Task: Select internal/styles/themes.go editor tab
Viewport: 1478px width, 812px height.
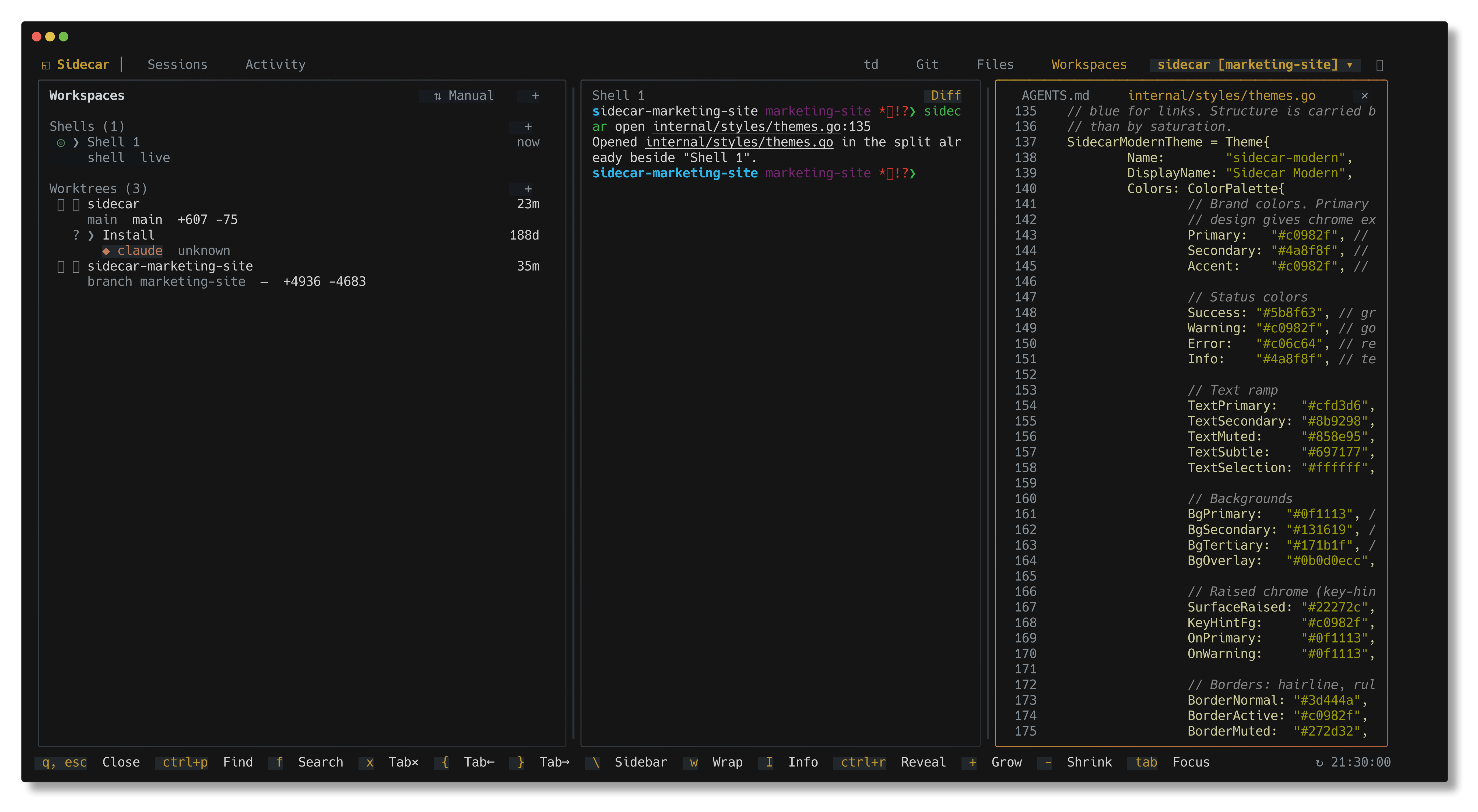Action: click(1221, 96)
